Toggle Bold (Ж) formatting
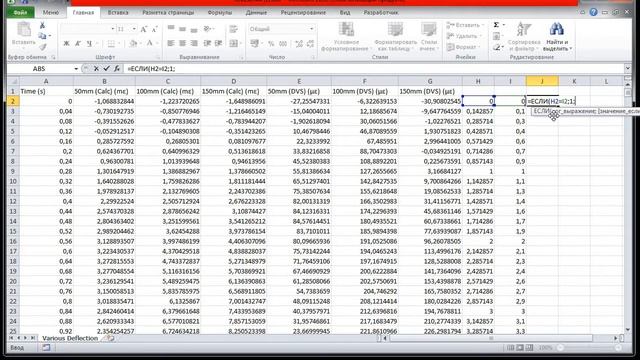 click(67, 43)
